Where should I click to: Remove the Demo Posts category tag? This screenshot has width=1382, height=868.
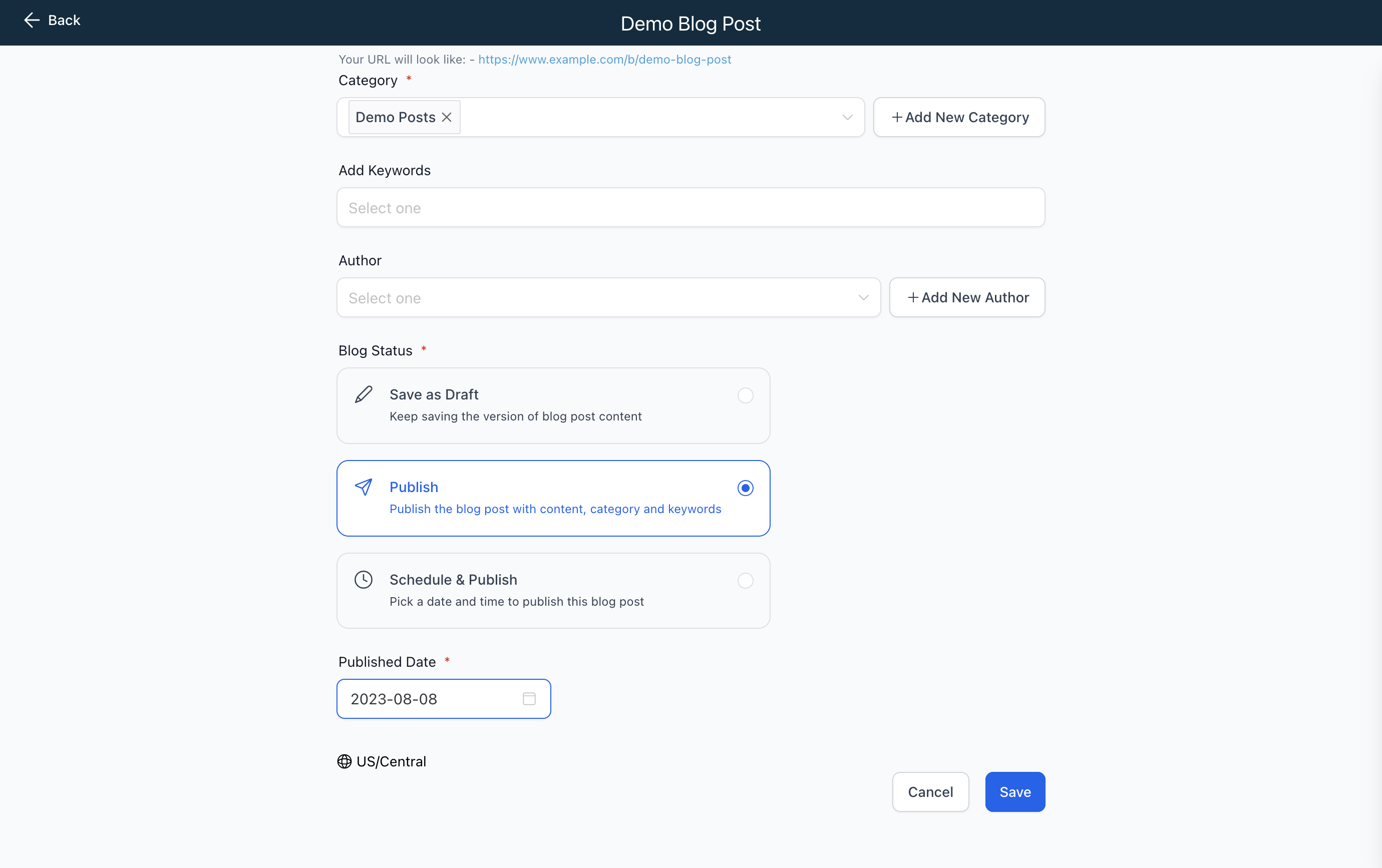point(447,117)
